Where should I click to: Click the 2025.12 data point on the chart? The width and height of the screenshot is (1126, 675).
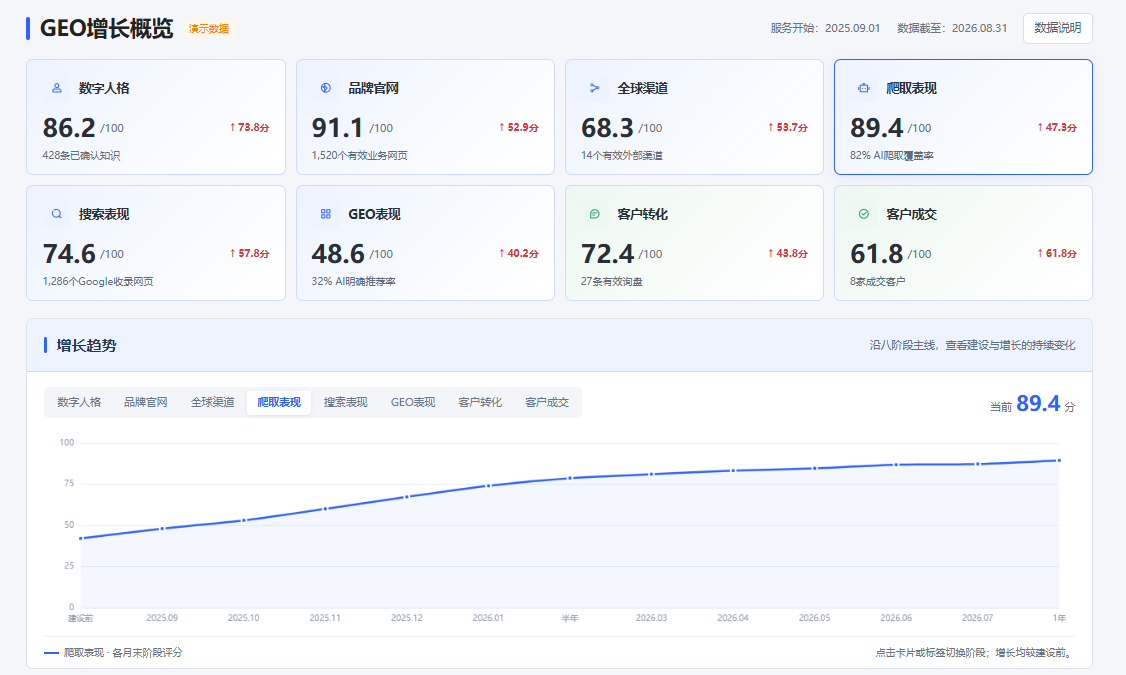click(406, 497)
